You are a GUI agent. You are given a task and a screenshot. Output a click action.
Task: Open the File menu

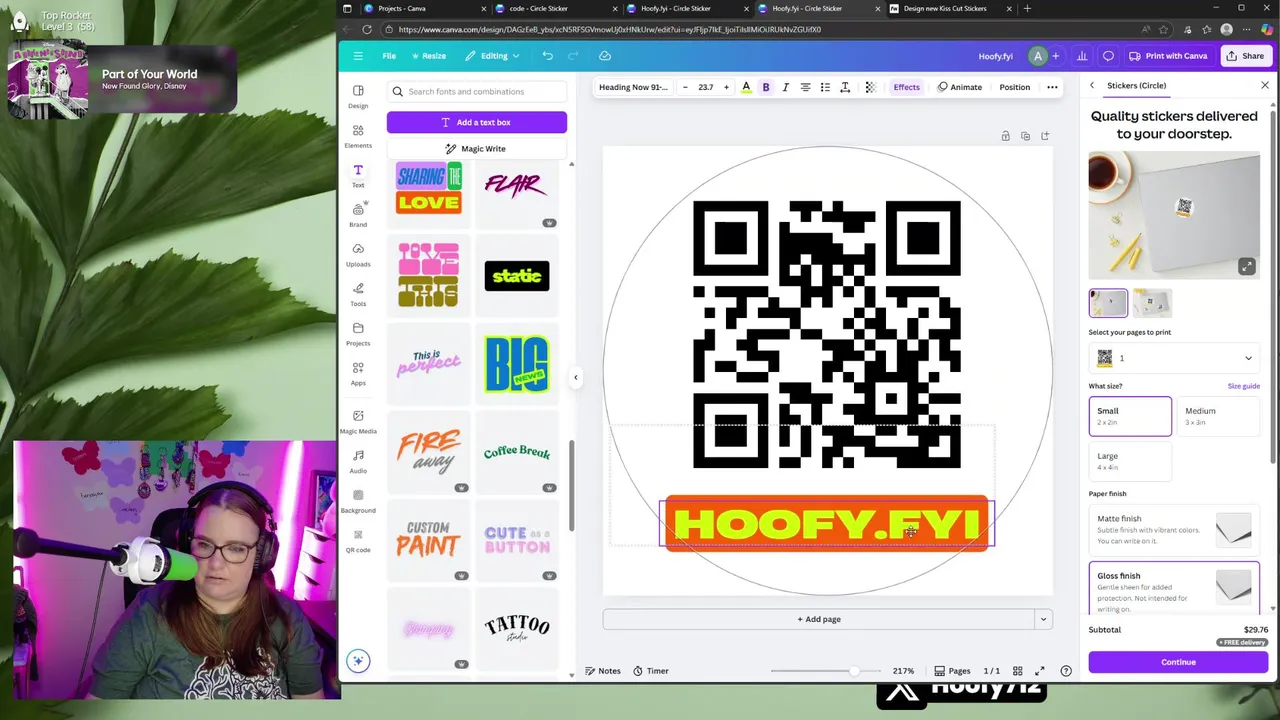389,56
